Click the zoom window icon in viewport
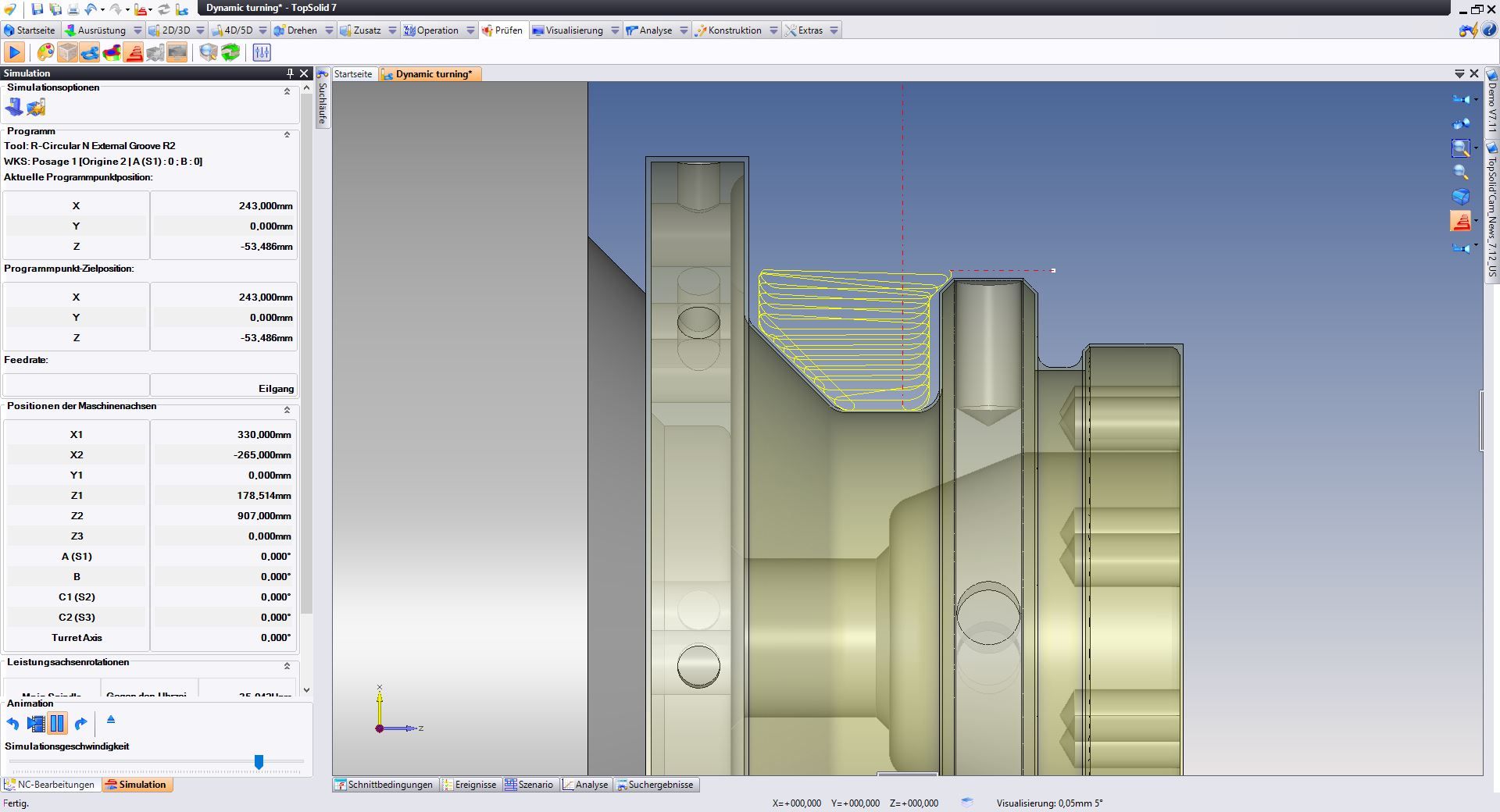 [x=1459, y=148]
